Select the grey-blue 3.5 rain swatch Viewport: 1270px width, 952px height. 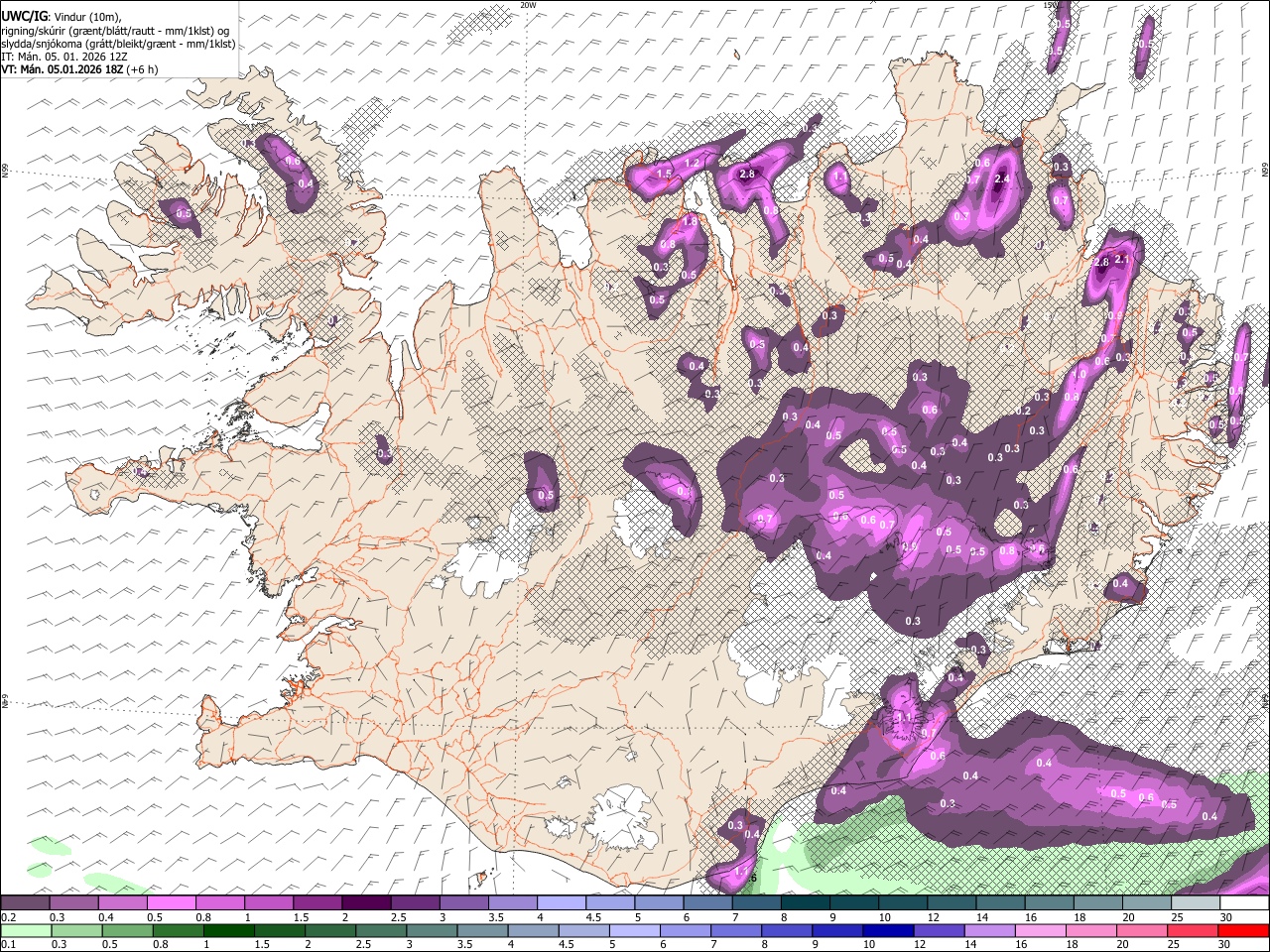(482, 930)
